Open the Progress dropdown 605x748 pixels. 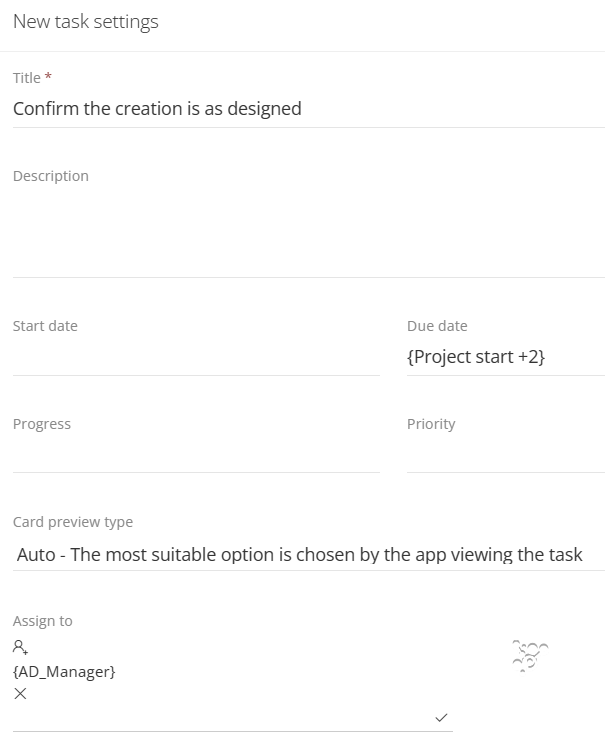[x=196, y=455]
